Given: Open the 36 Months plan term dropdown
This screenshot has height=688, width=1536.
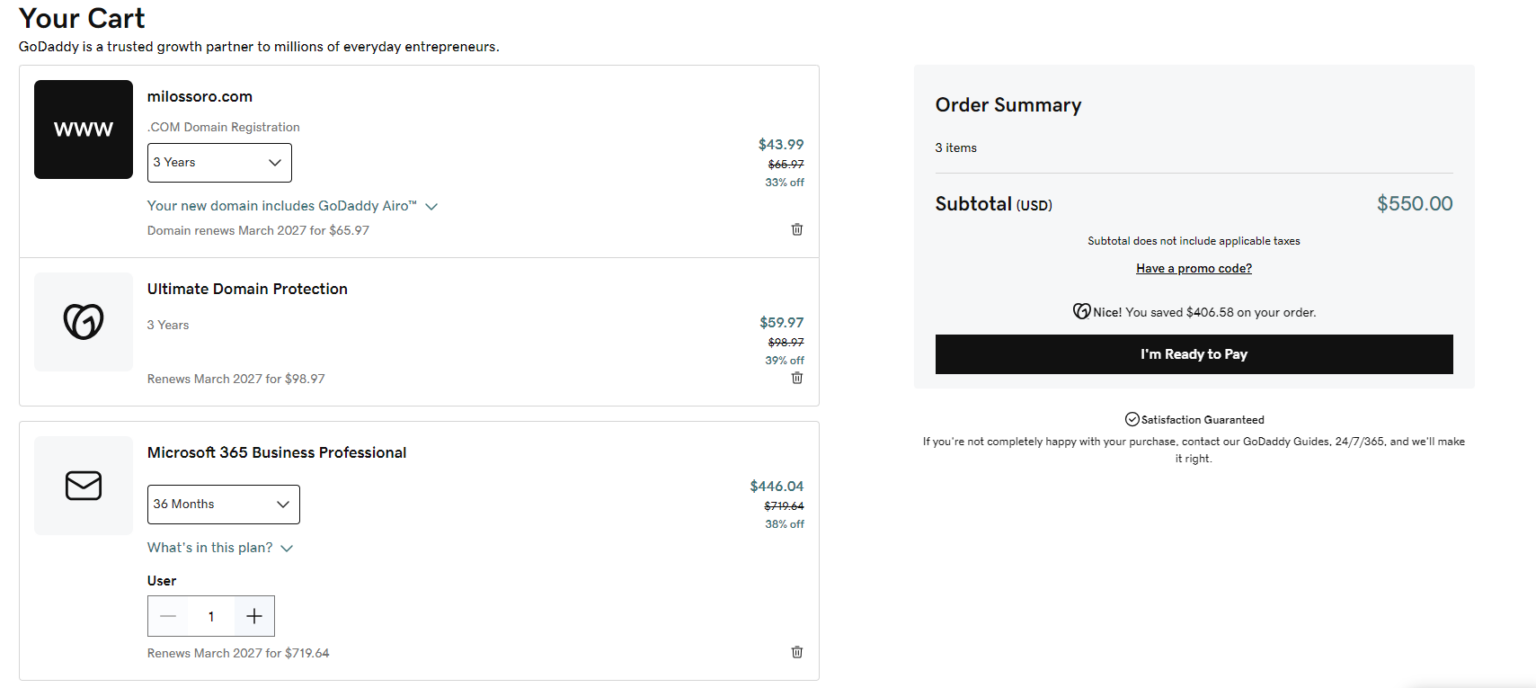Looking at the screenshot, I should tap(223, 505).
